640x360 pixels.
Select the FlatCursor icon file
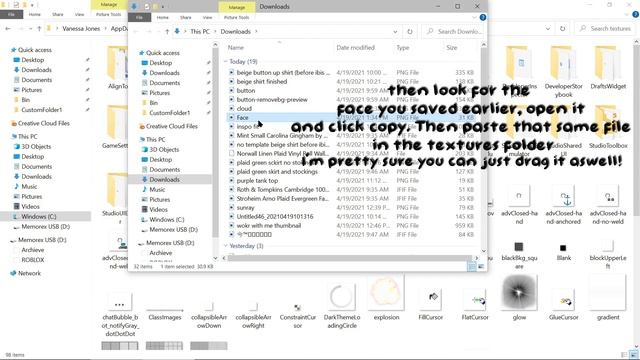click(475, 303)
